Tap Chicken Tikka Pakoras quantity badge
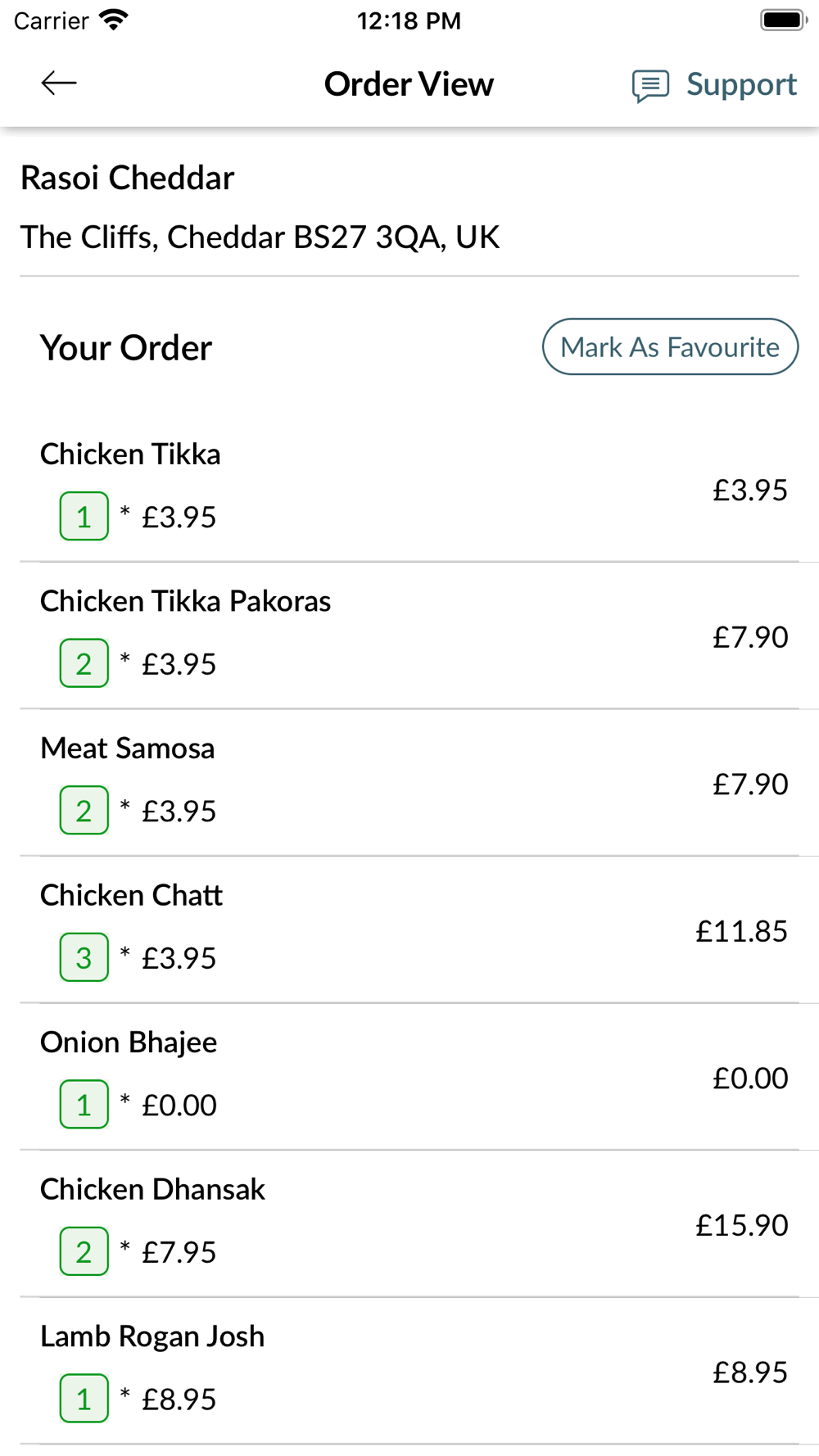 point(84,663)
